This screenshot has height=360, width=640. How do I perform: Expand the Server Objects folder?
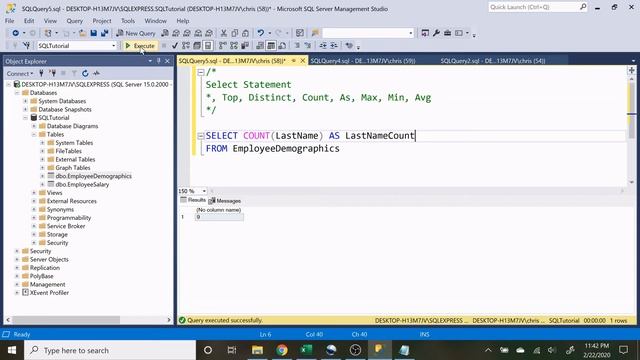(17, 260)
